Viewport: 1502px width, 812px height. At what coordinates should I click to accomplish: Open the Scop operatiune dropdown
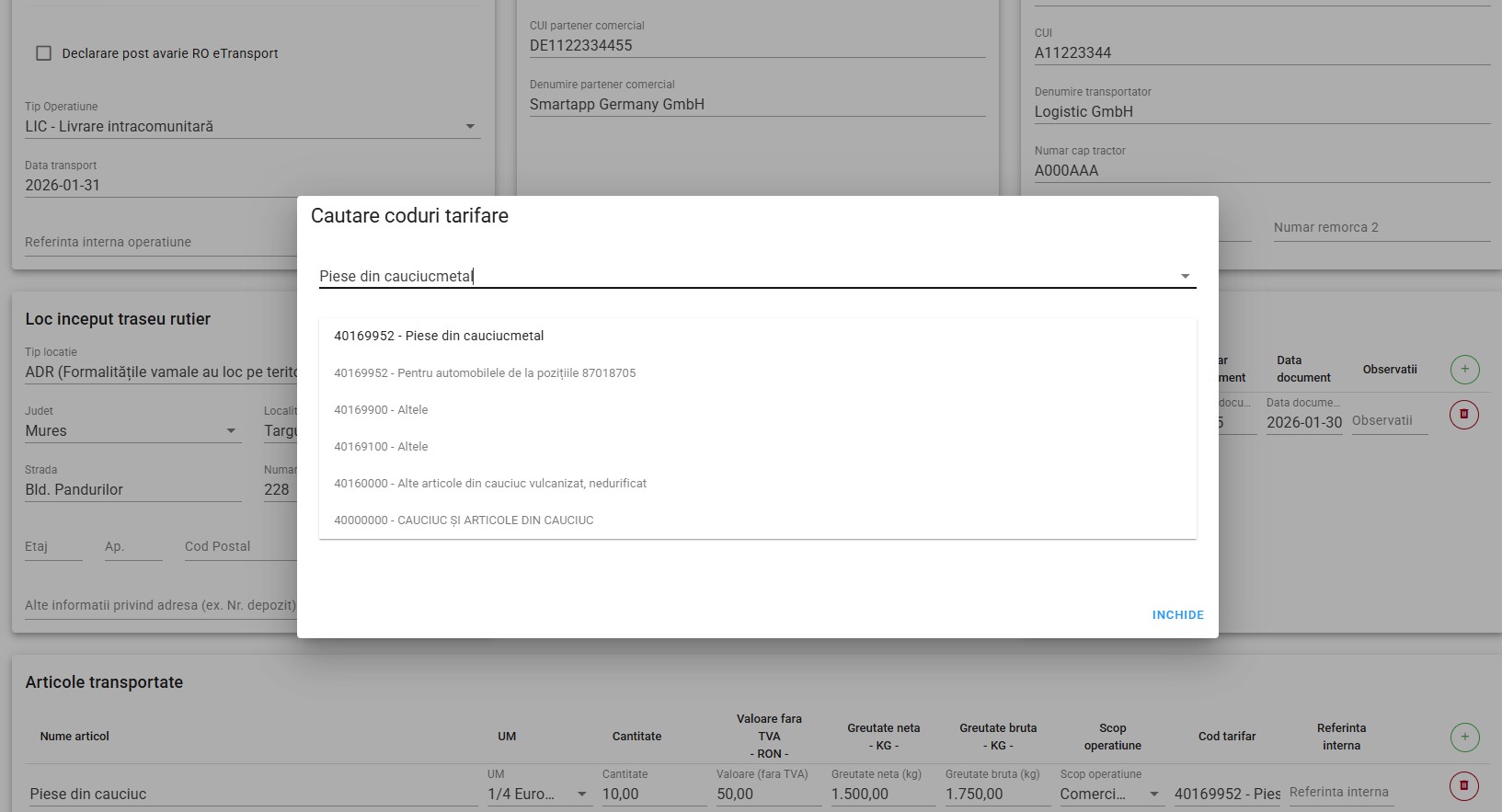tap(1154, 794)
